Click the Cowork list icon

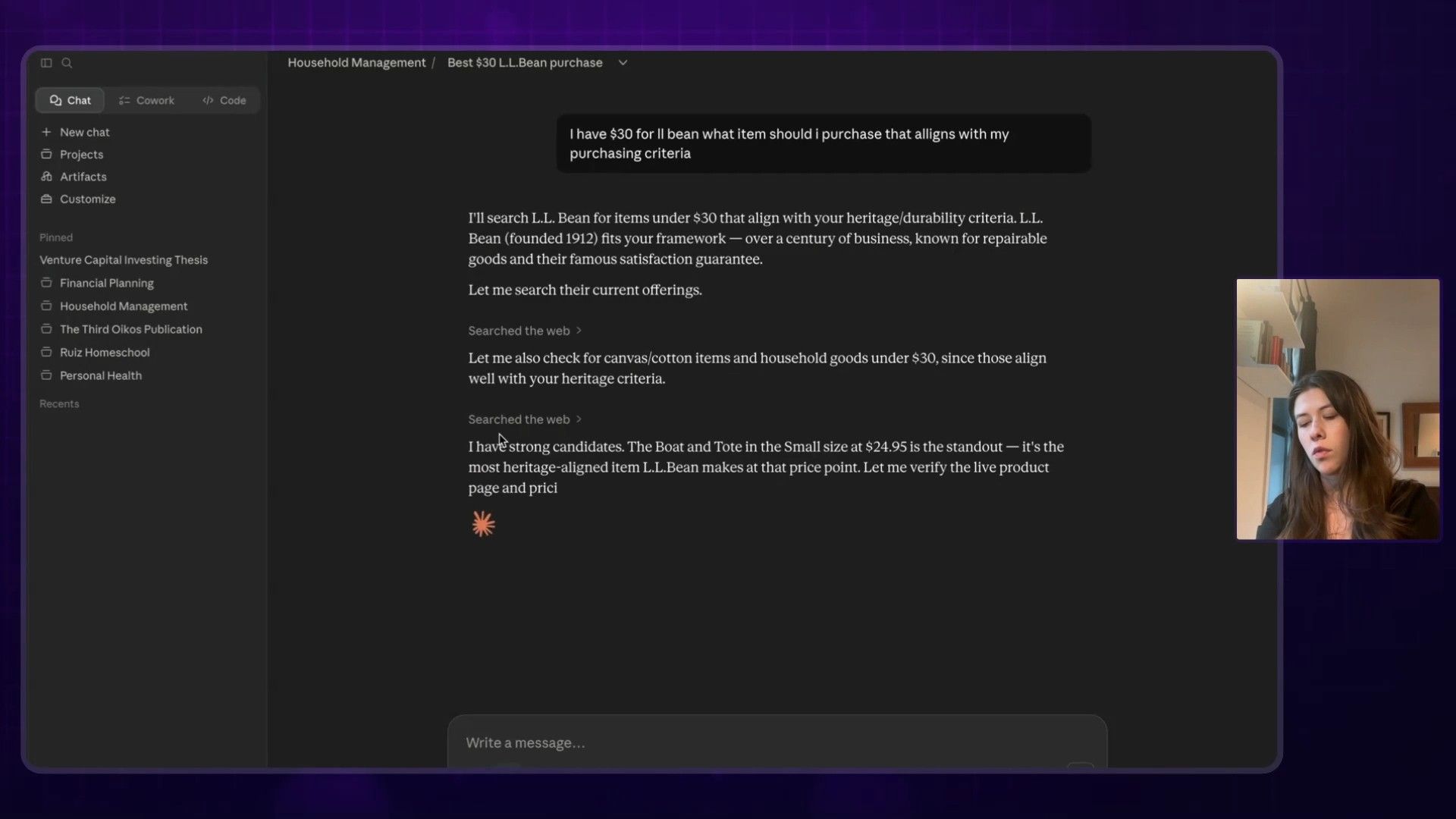124,100
